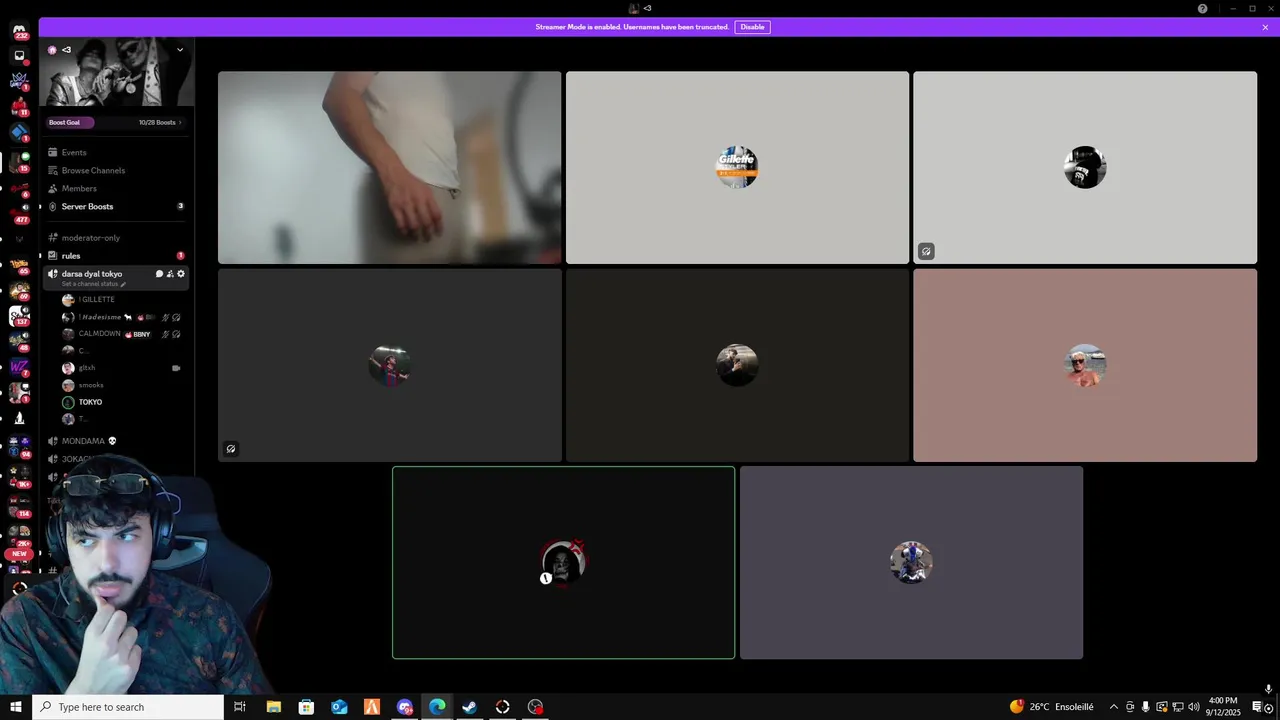Focus the Gillette avatar participant tile
This screenshot has height=720, width=1280.
pos(737,167)
